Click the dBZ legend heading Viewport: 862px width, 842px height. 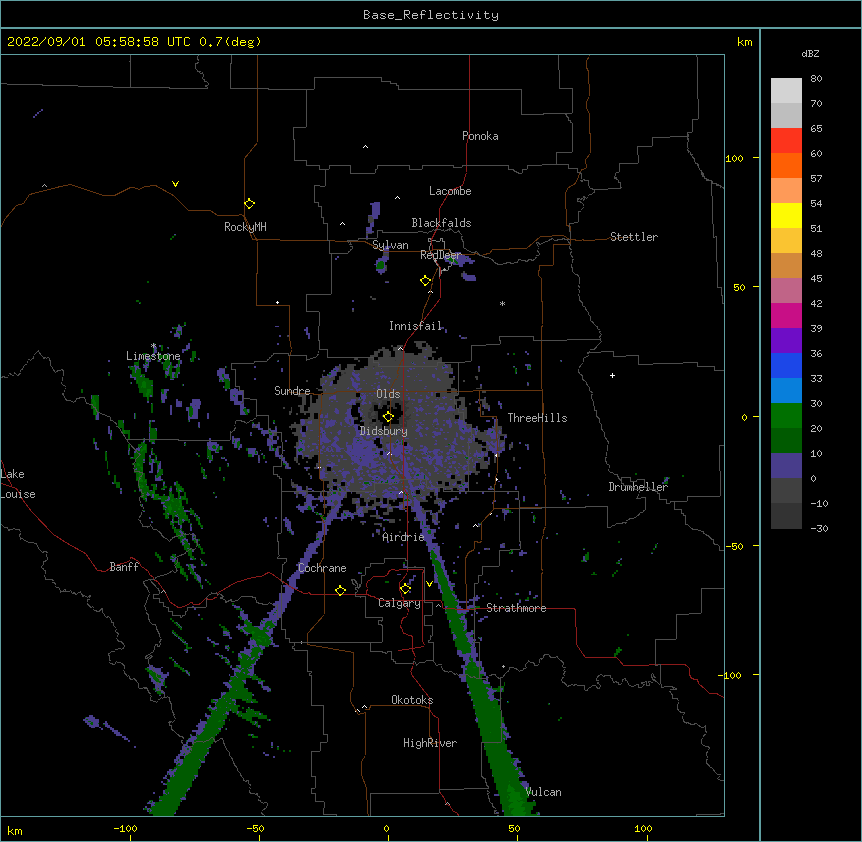pos(810,53)
